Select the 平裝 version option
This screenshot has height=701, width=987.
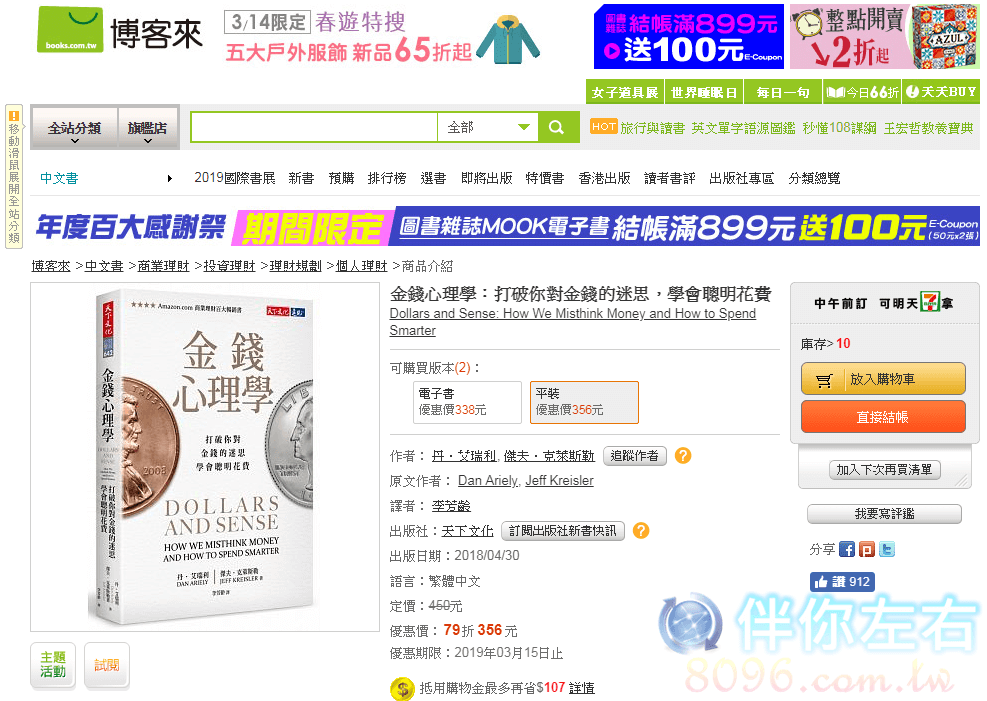point(584,402)
